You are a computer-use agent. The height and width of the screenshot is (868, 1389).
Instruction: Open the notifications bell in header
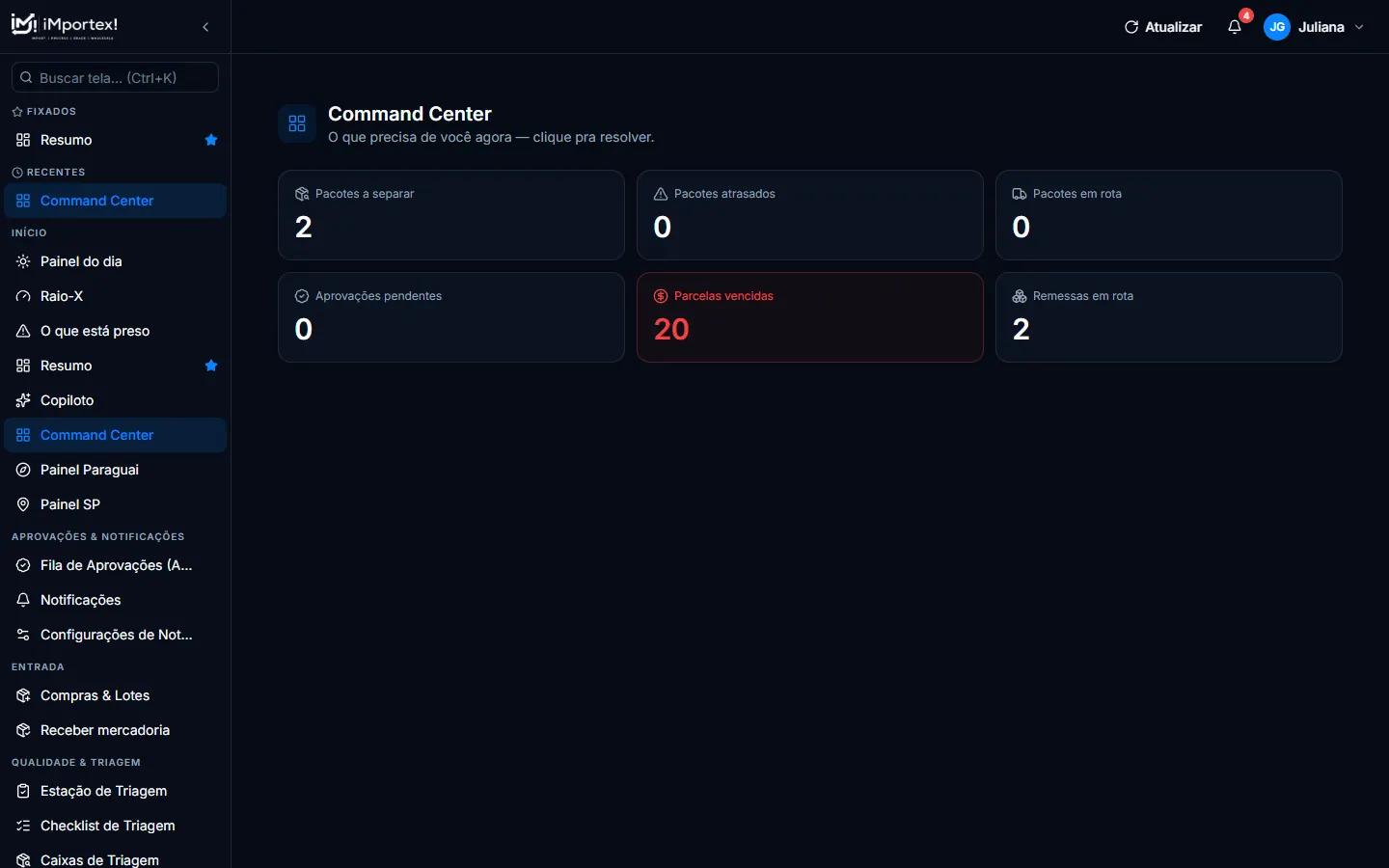[x=1235, y=27]
